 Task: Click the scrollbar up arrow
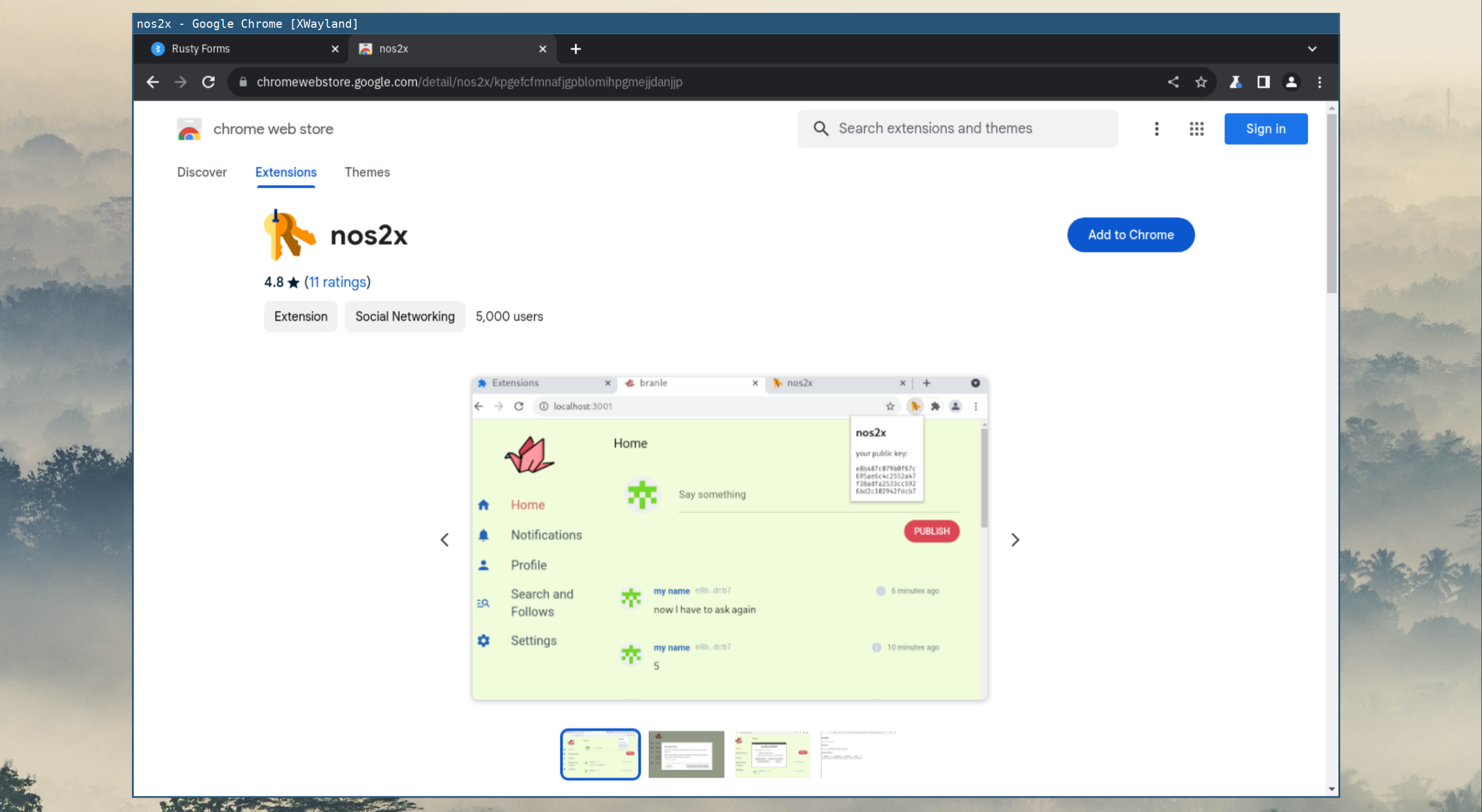pos(1331,108)
